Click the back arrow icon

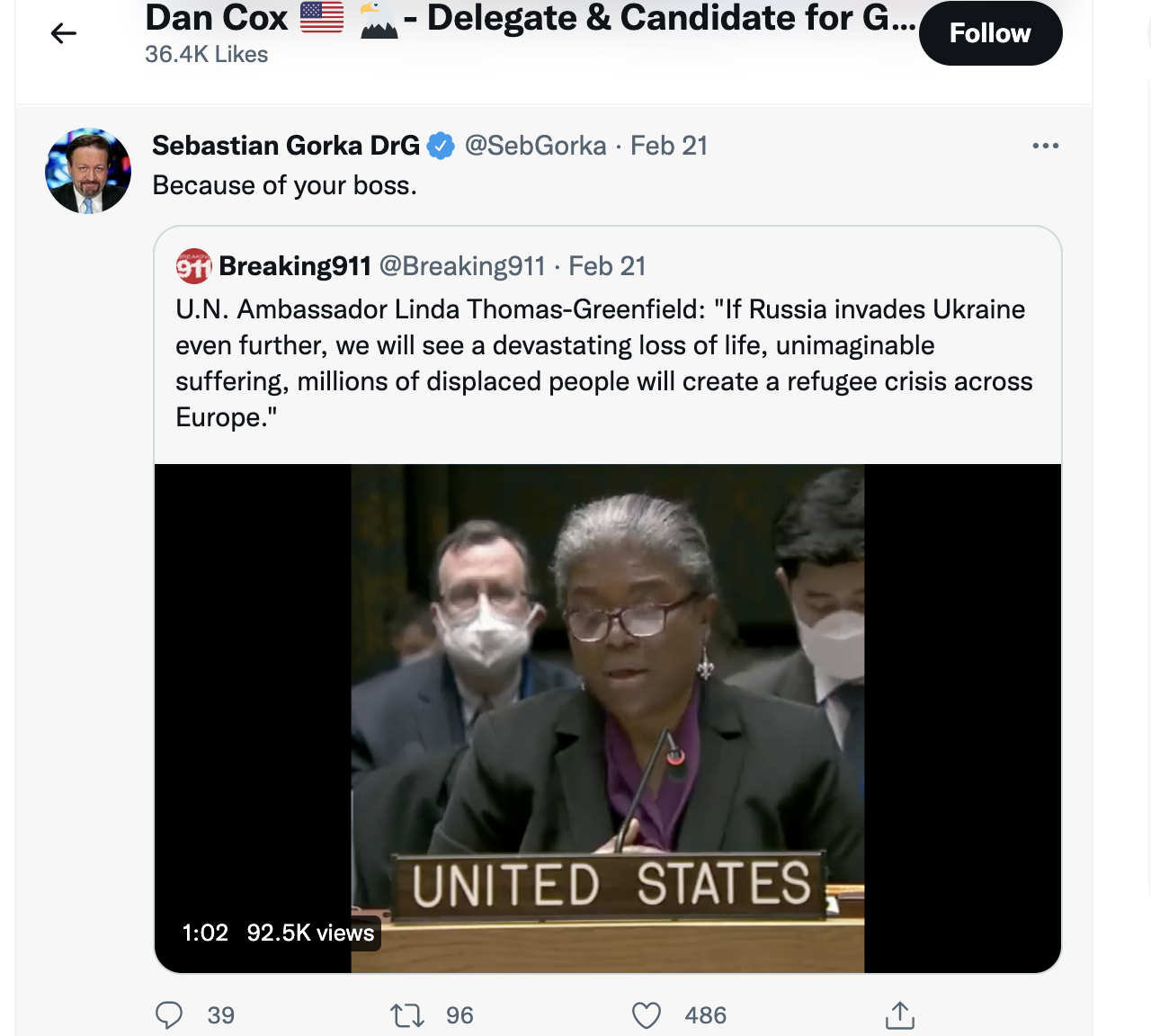pyautogui.click(x=64, y=34)
